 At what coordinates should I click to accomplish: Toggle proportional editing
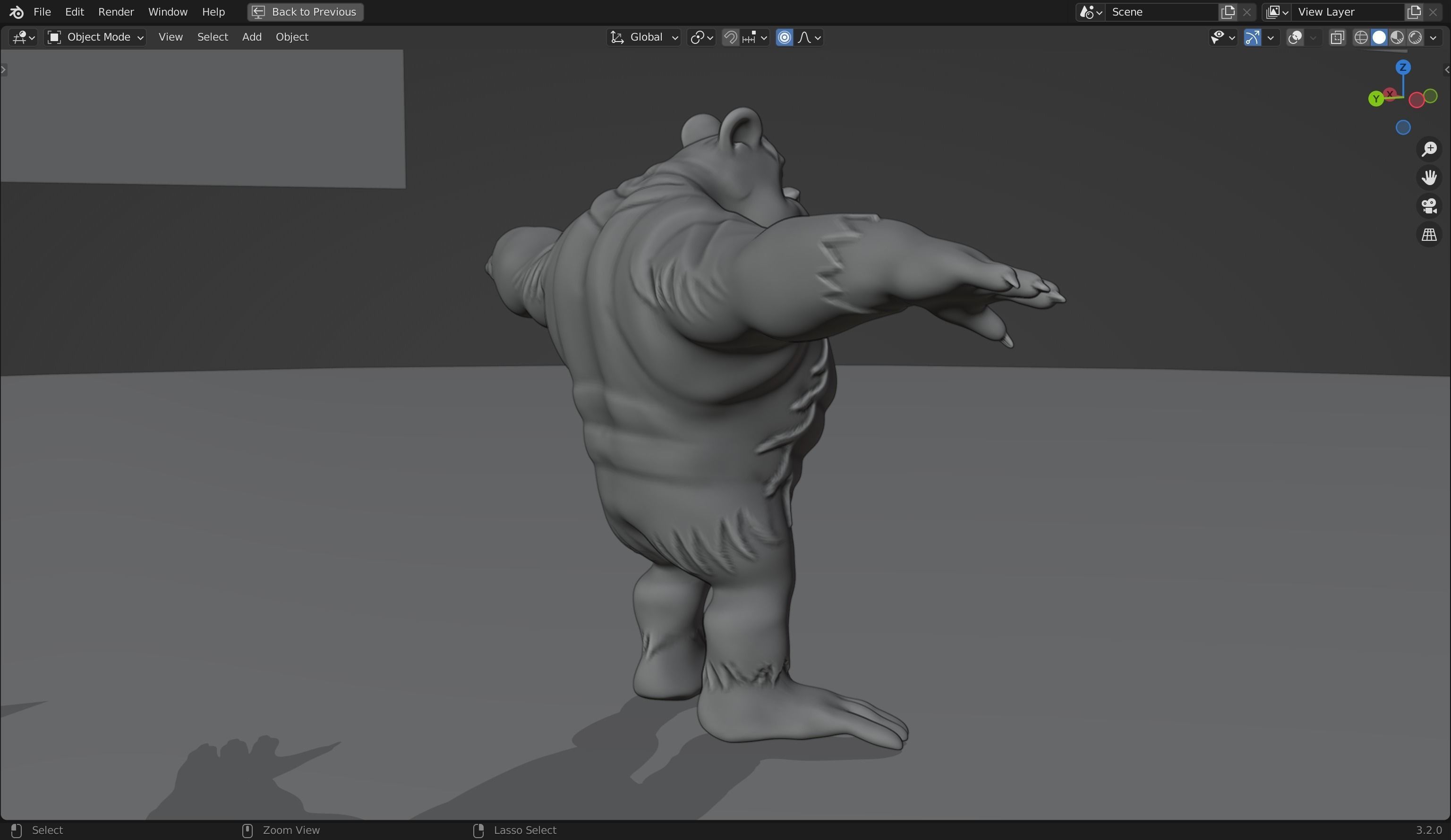tap(784, 37)
